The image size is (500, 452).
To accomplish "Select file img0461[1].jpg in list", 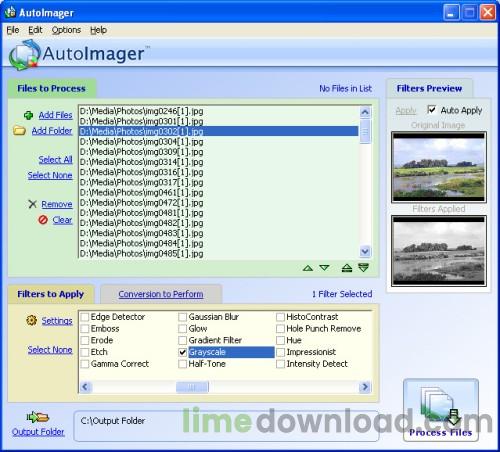I will pyautogui.click(x=219, y=192).
